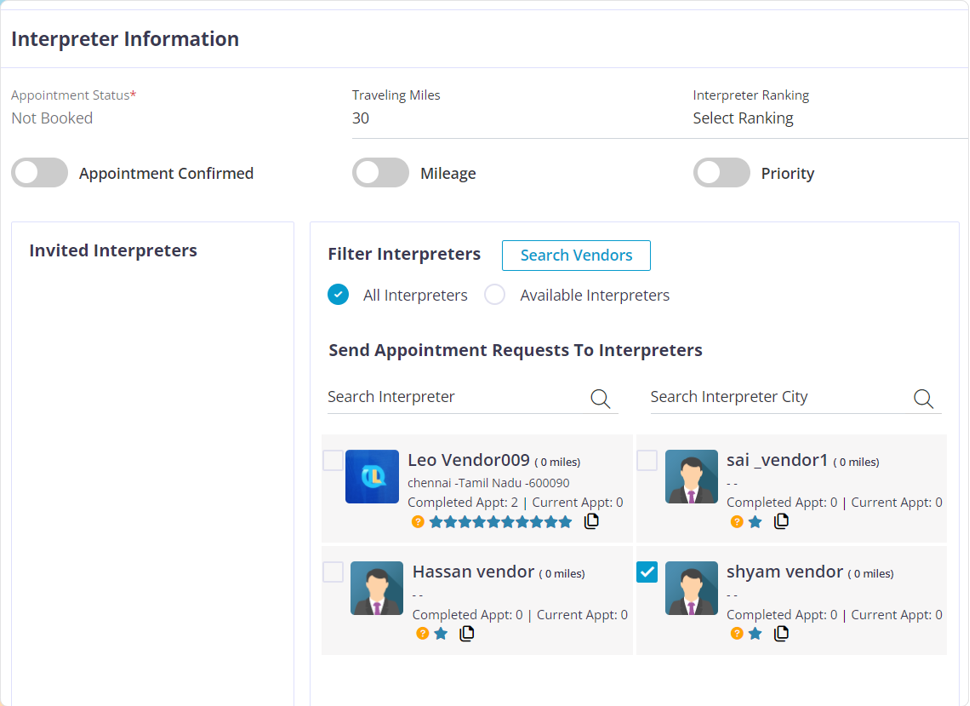
Task: Click orange help icon on Leo Vendor009 card
Action: (x=418, y=522)
